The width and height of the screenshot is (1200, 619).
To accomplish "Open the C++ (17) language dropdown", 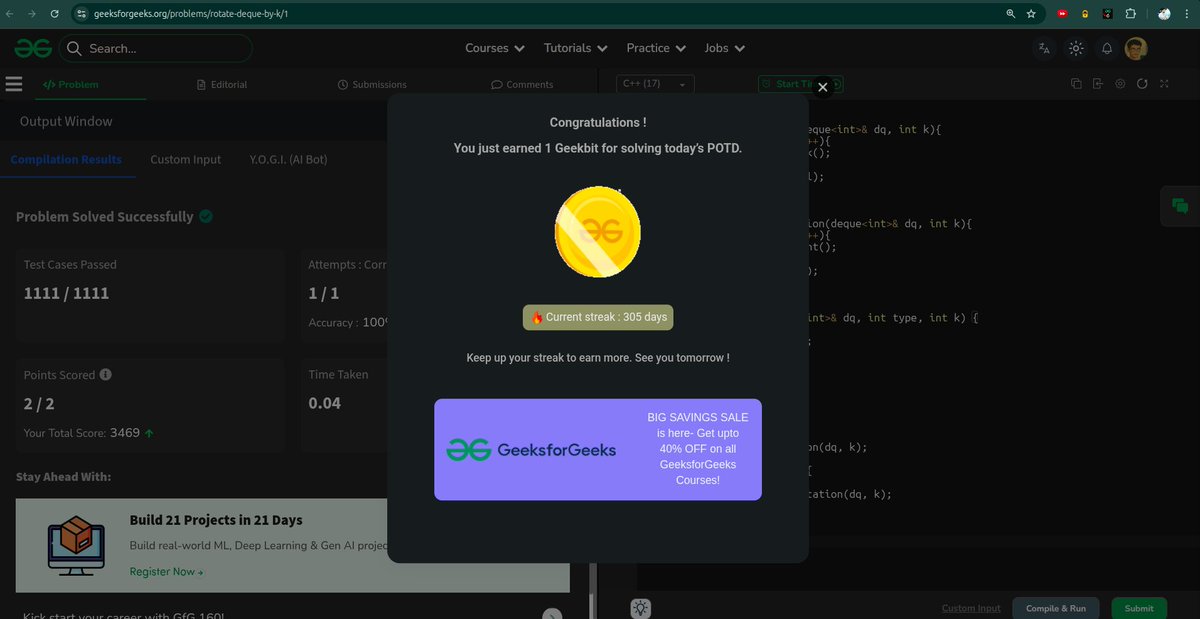I will click(655, 84).
